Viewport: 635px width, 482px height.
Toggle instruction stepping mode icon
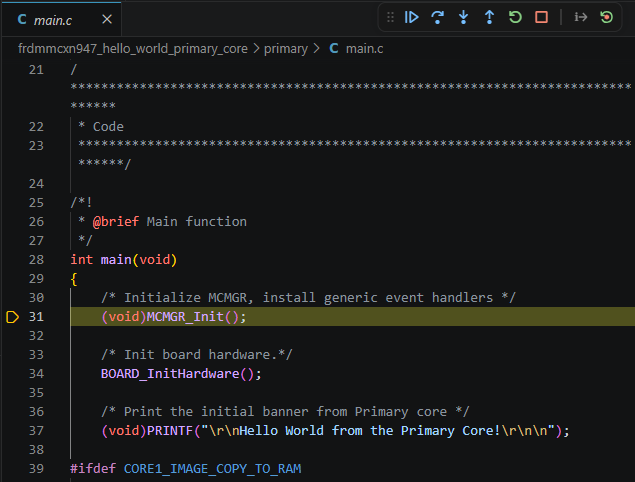(581, 17)
